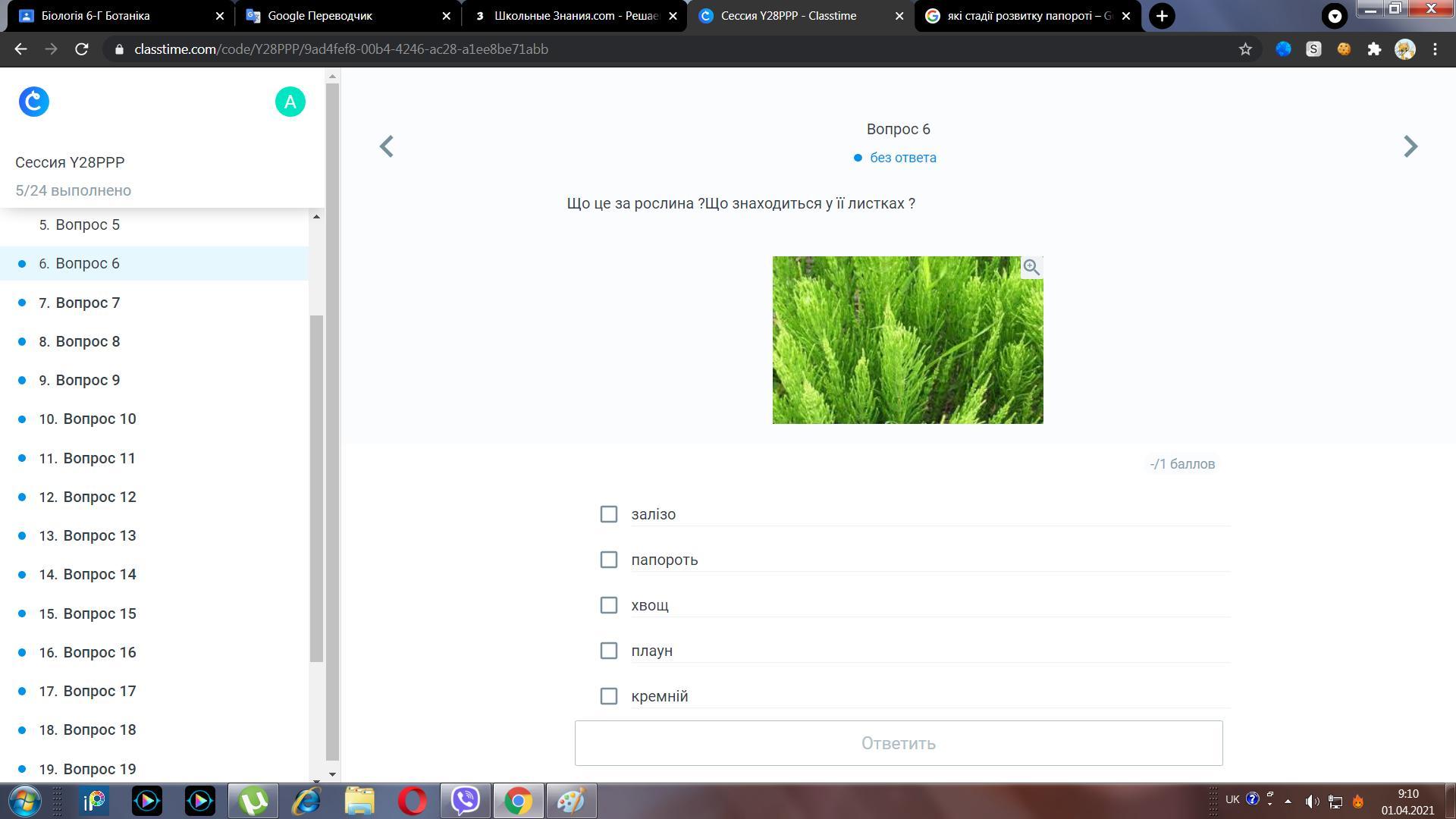Zoom the plant image with magnifier icon
Image resolution: width=1456 pixels, height=819 pixels.
click(1031, 267)
